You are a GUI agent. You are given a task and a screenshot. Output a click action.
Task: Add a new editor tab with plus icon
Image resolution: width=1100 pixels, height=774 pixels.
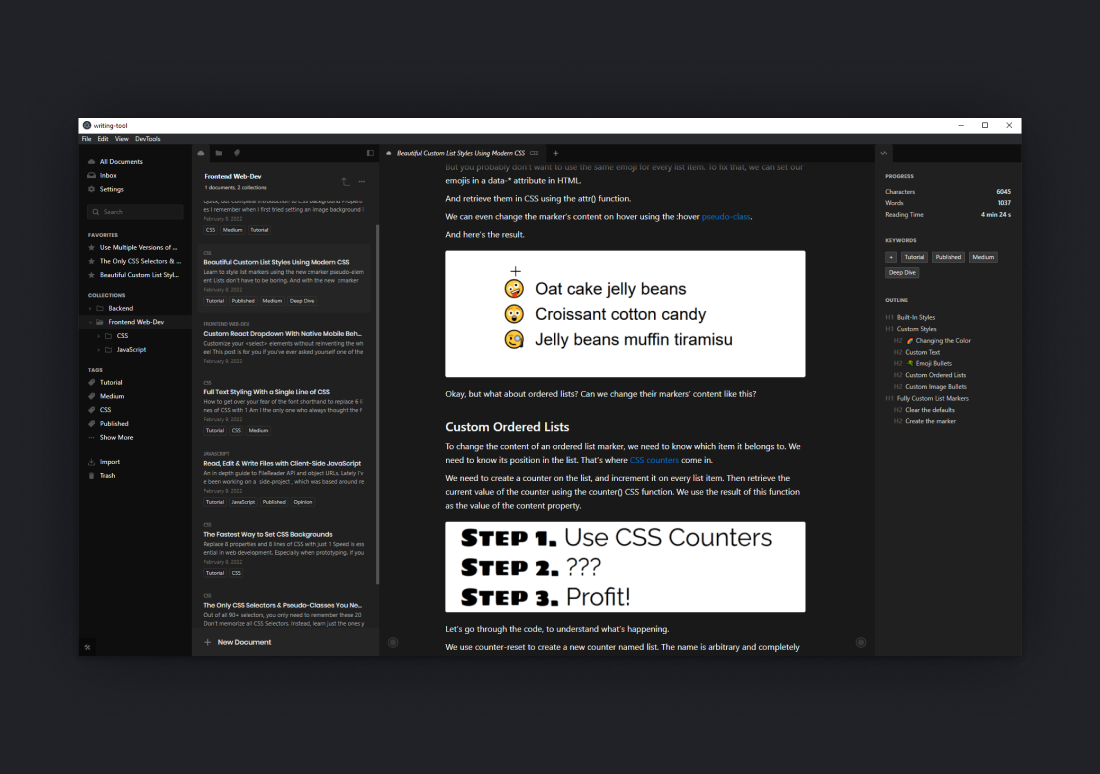tap(556, 153)
